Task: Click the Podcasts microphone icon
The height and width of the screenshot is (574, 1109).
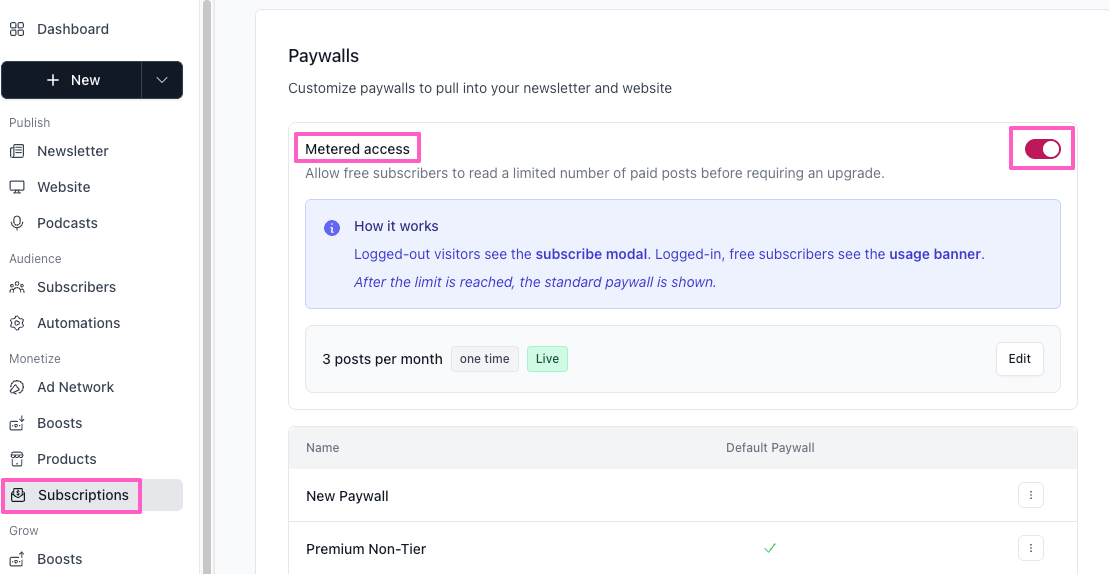Action: pyautogui.click(x=17, y=223)
